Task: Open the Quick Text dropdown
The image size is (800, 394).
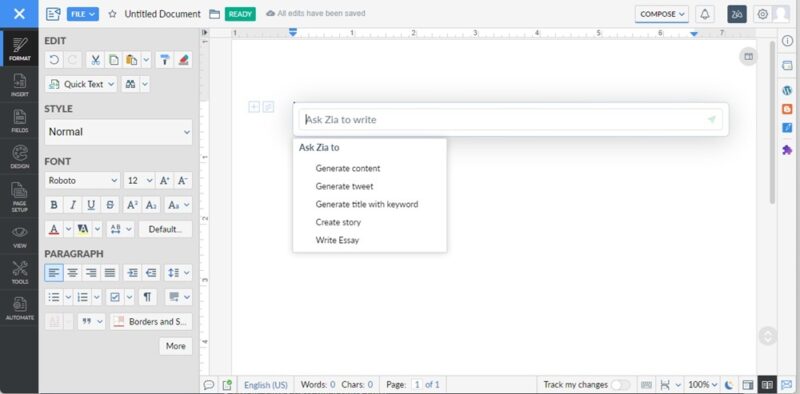Action: coord(81,84)
